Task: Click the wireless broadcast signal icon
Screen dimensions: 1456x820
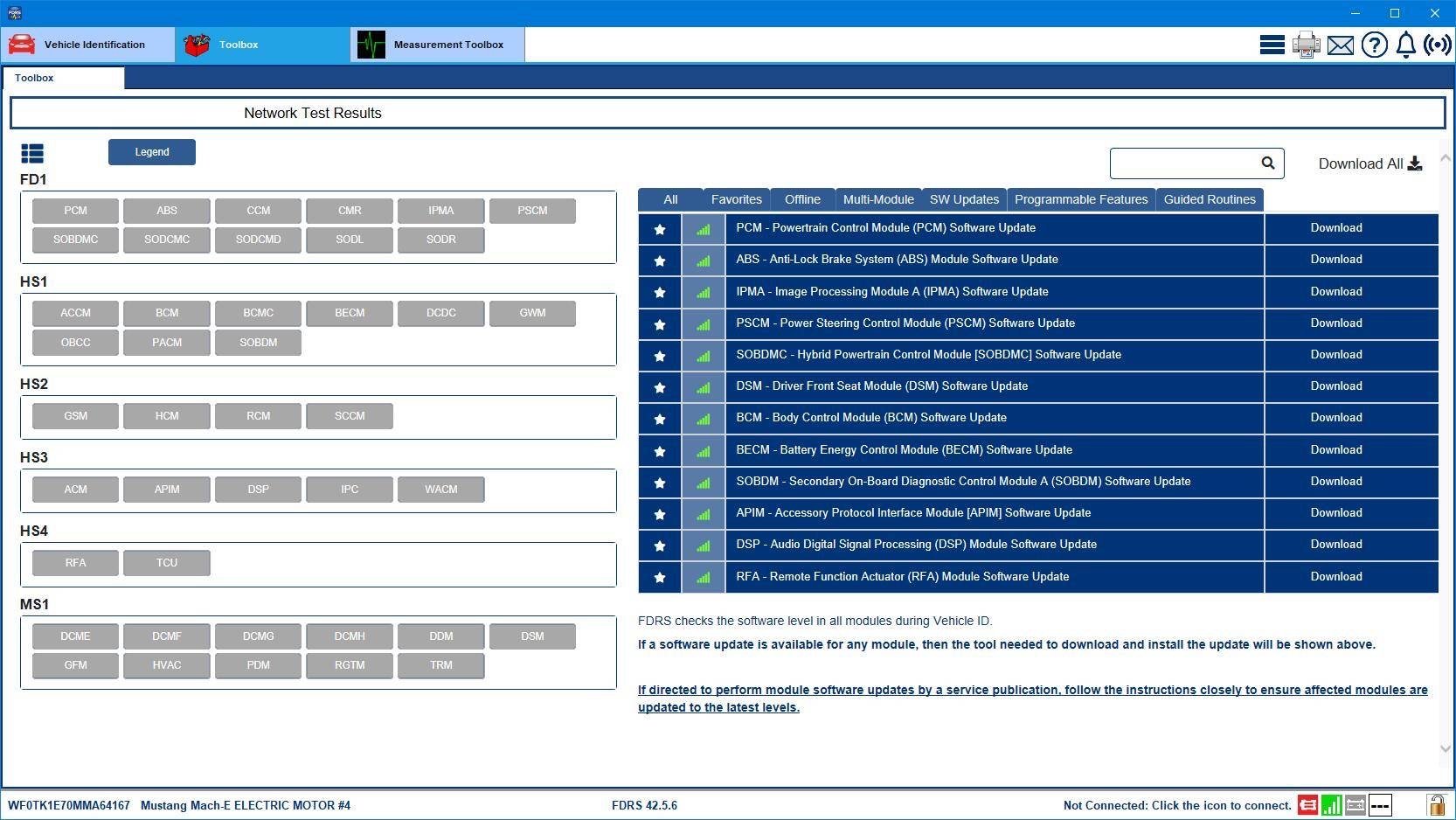Action: (x=1437, y=45)
